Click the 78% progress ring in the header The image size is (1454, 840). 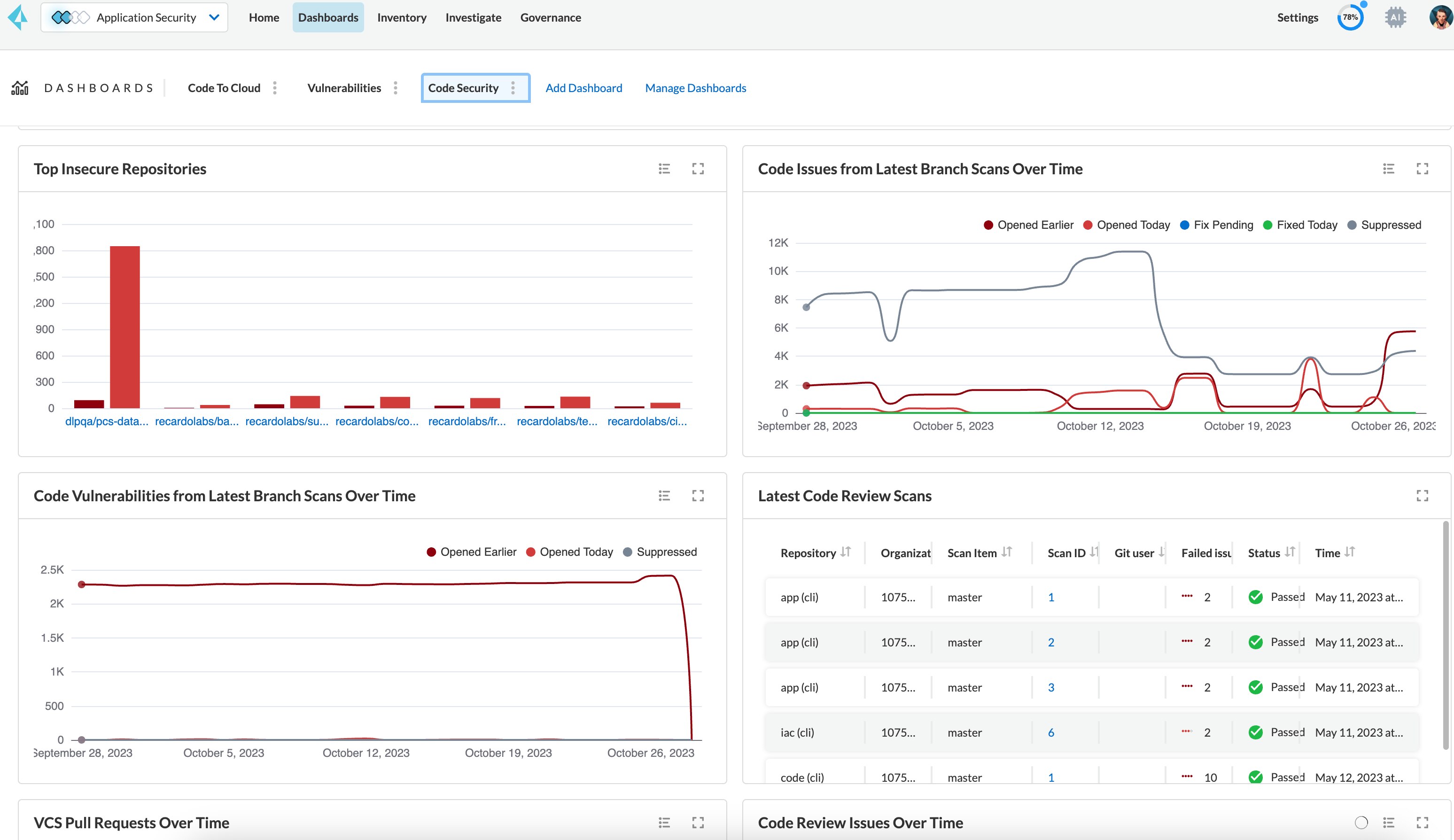point(1350,17)
